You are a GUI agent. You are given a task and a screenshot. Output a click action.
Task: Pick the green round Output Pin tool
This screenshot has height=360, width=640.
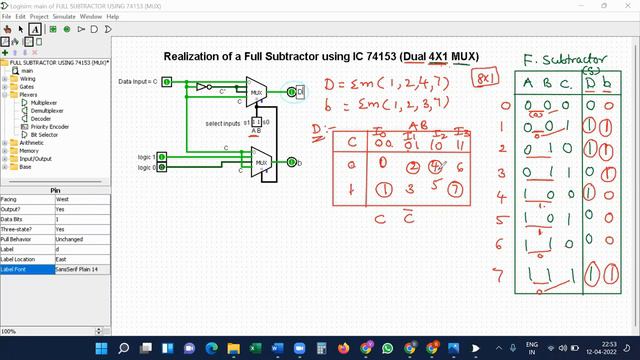coord(67,29)
